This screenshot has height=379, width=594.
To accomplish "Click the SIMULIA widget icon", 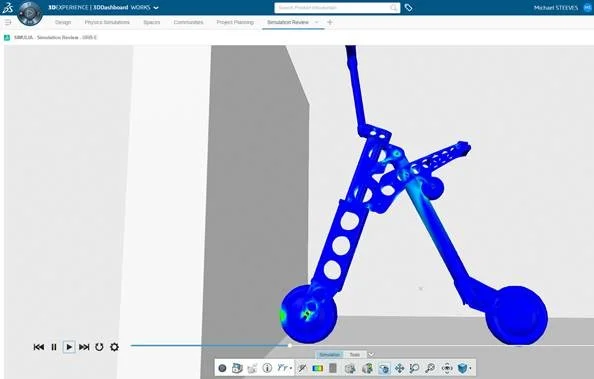I will coord(7,38).
